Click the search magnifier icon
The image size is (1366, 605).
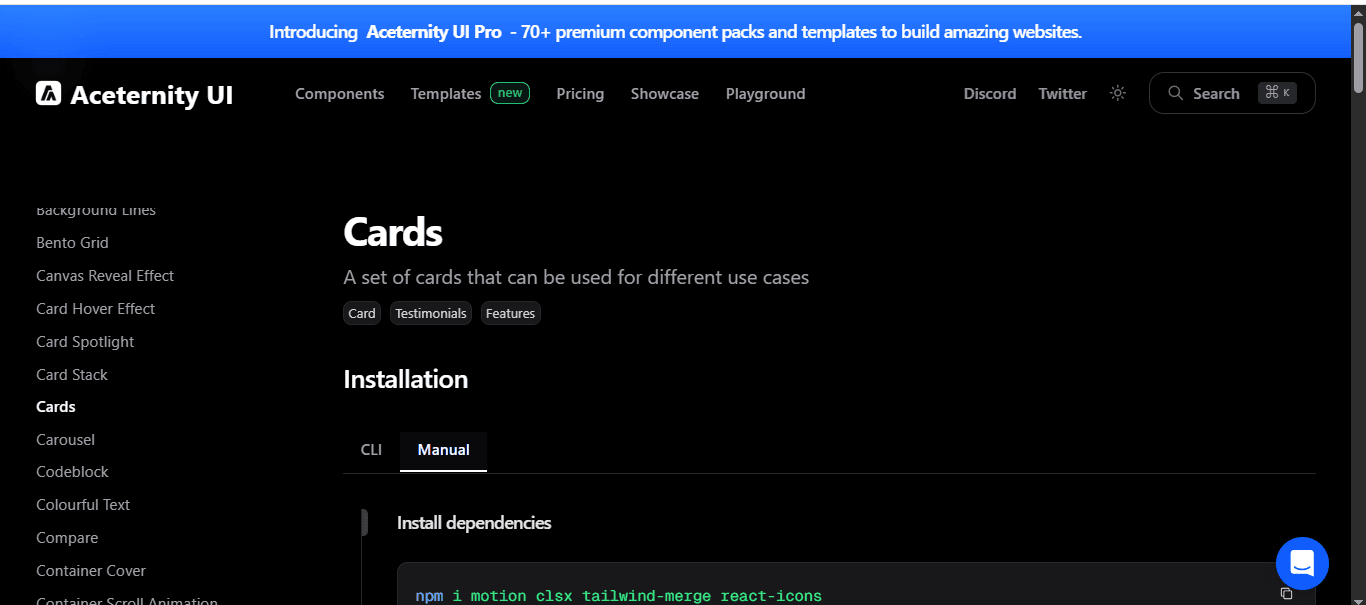tap(1176, 93)
